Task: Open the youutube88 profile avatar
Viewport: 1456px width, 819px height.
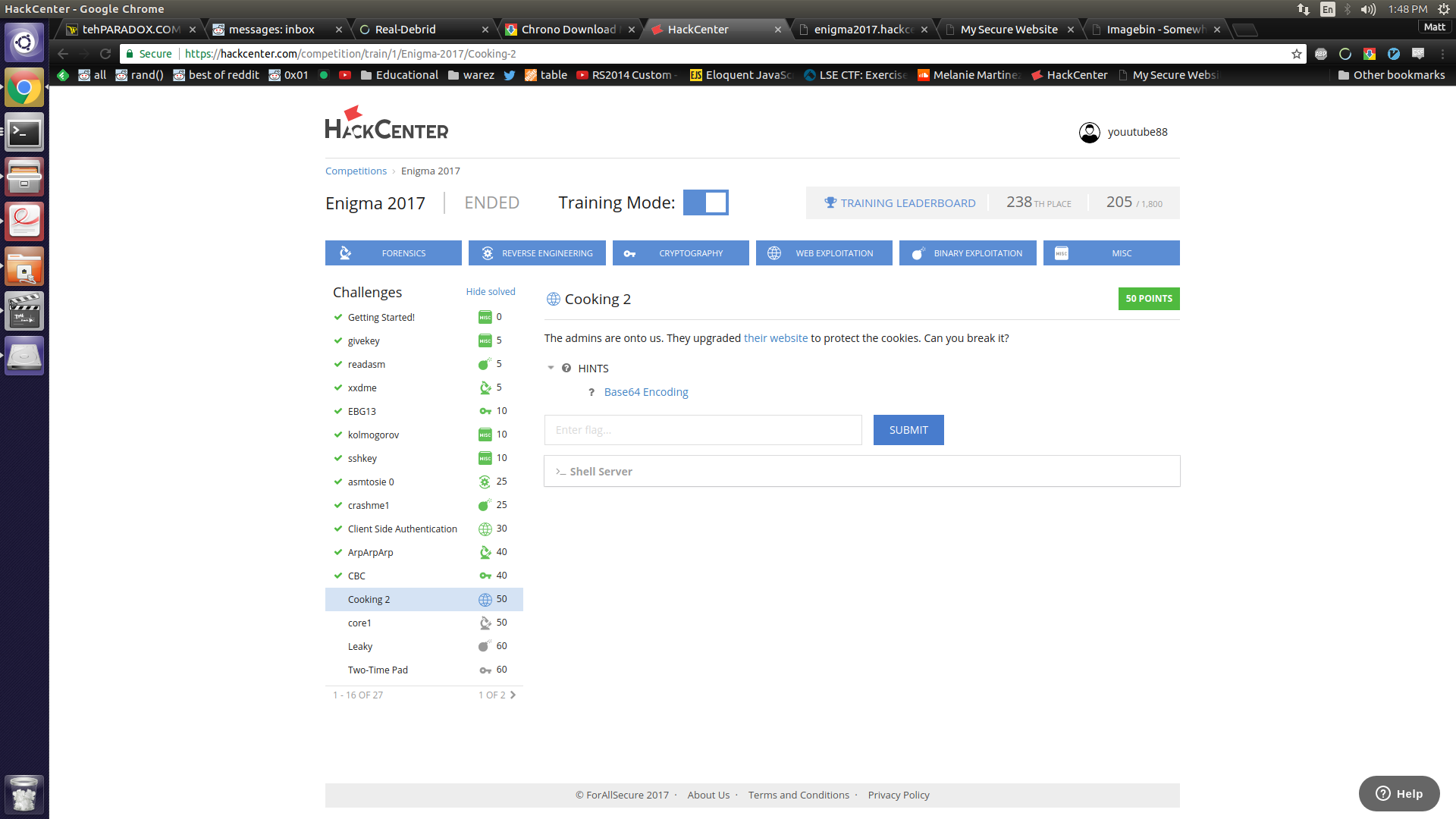Action: tap(1090, 133)
